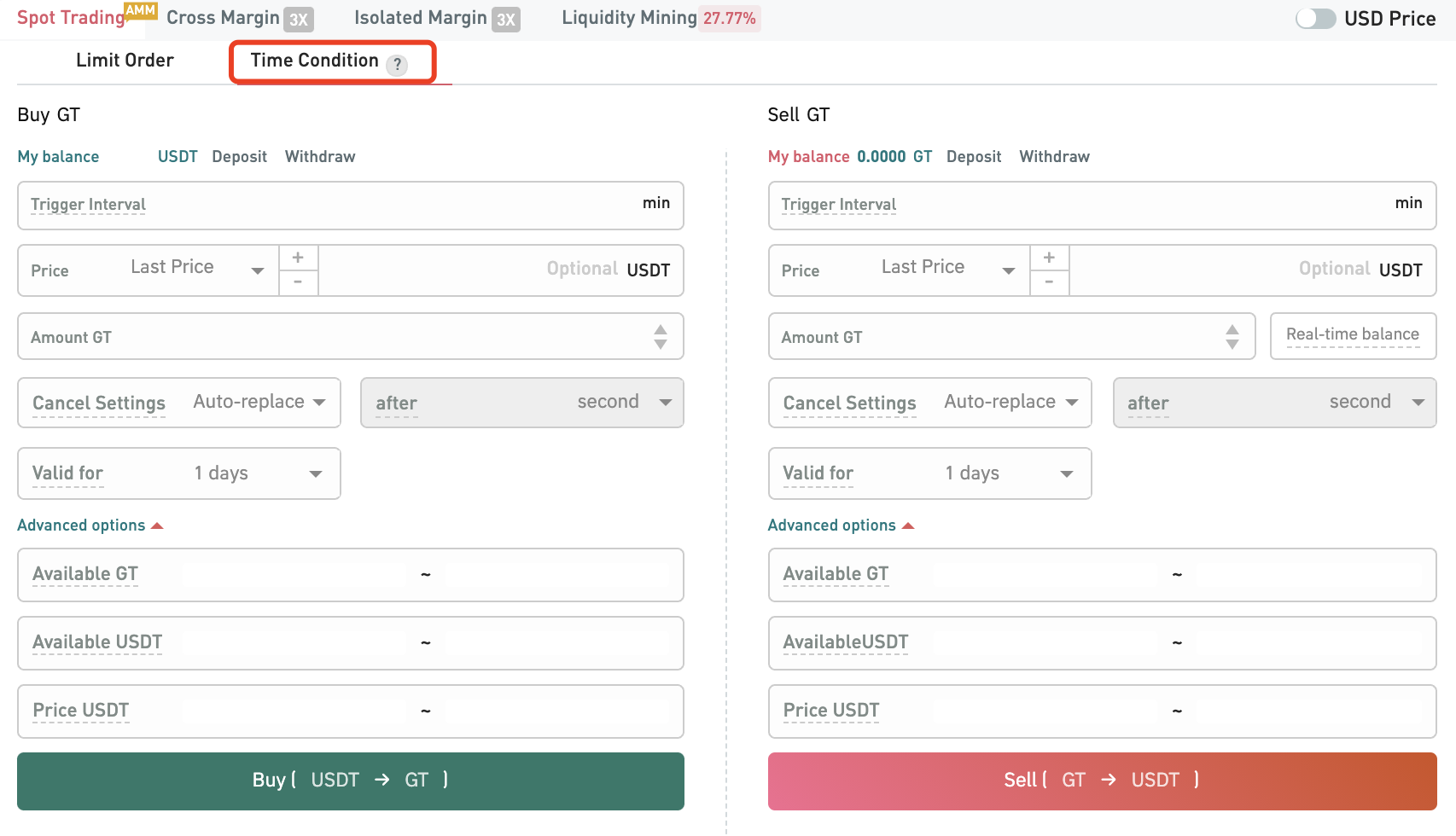Screen dimensions: 1456x836
Task: Open the Buy Valid for 1 days dropdown
Action: [256, 473]
